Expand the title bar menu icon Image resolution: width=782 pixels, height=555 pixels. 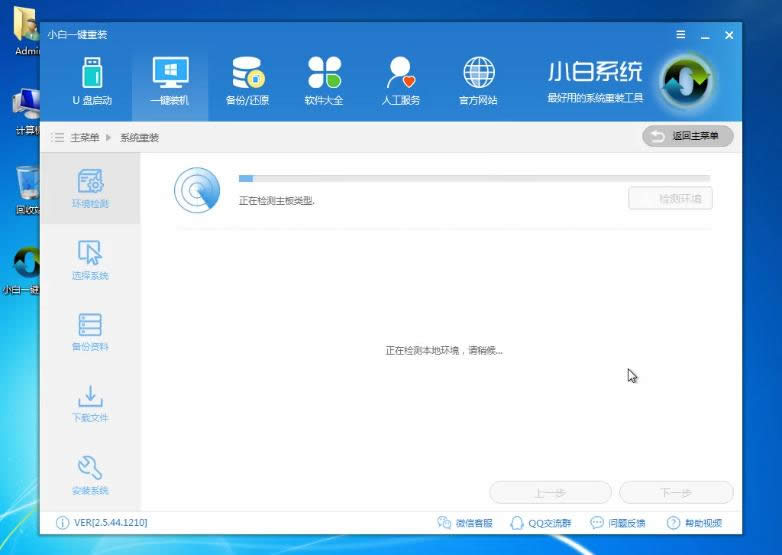coord(680,35)
